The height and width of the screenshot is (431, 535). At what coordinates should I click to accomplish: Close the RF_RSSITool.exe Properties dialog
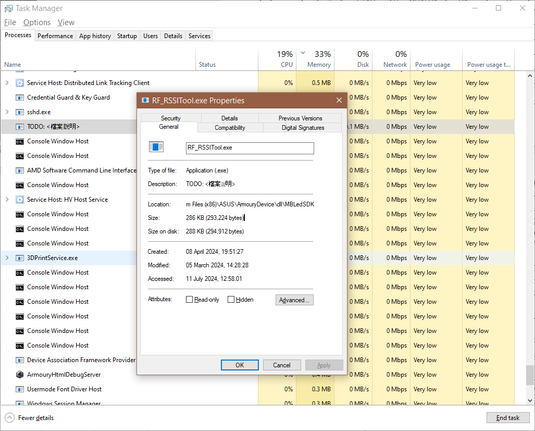[x=339, y=100]
